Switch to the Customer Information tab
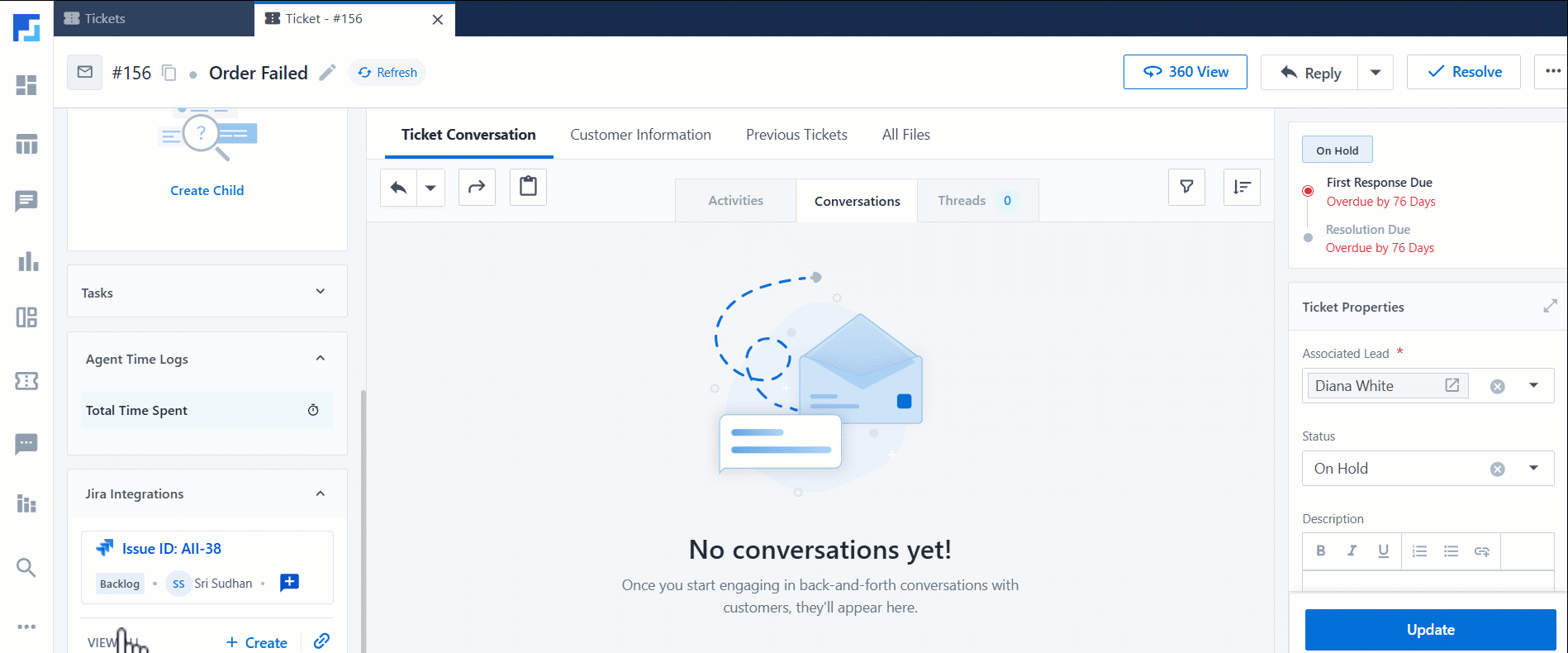The image size is (1568, 653). click(x=640, y=135)
